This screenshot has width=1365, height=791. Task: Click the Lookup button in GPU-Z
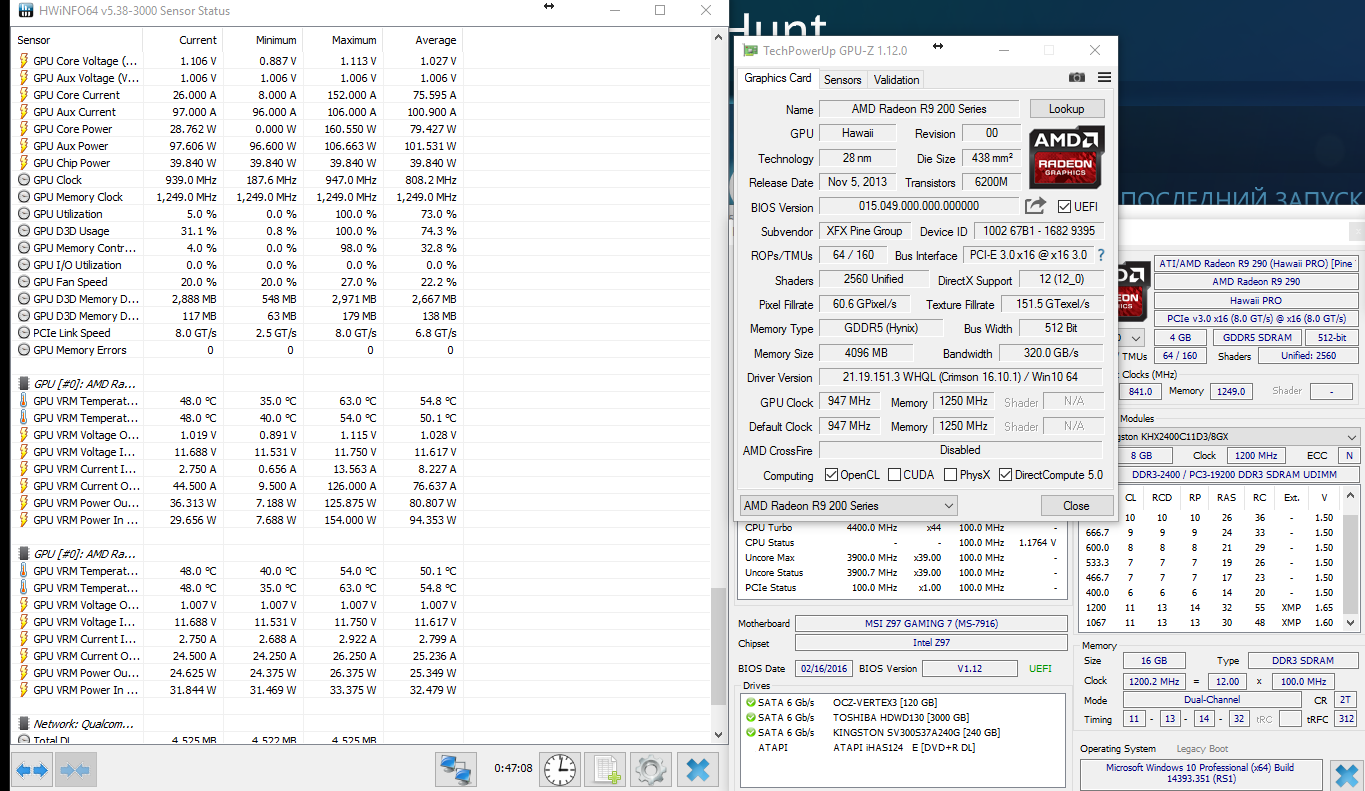(x=1067, y=109)
